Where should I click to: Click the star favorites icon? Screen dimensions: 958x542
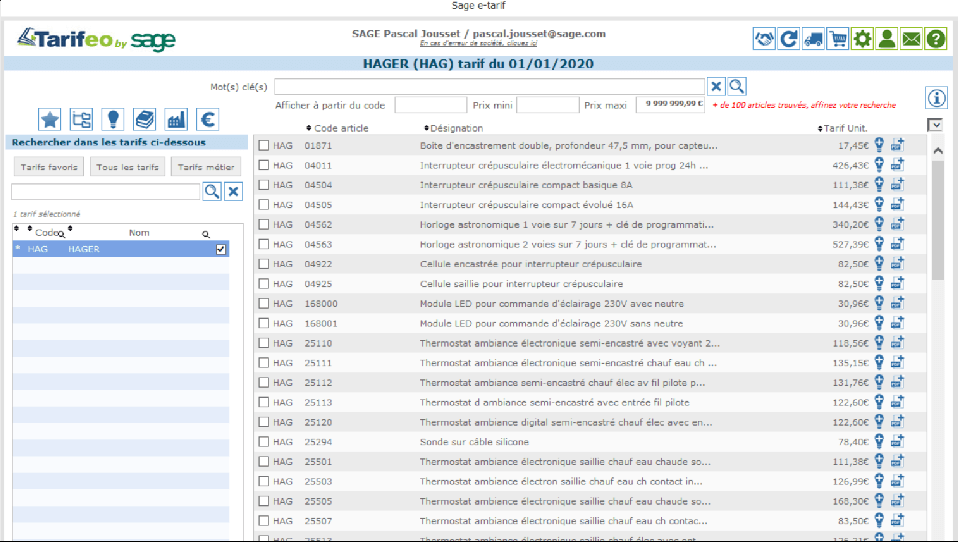click(x=49, y=120)
